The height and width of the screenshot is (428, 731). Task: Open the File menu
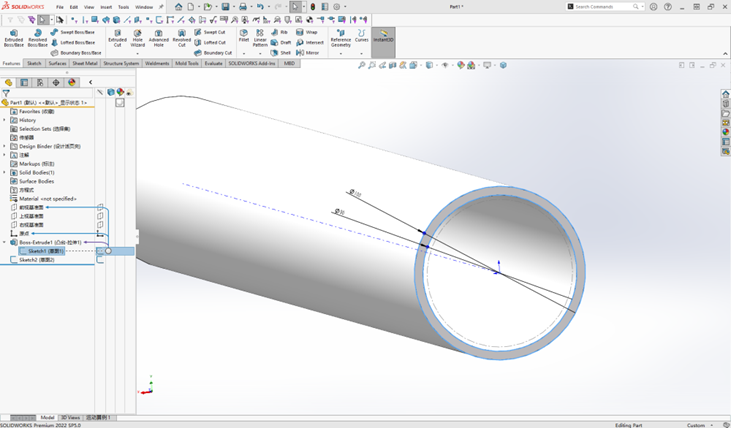pos(60,7)
